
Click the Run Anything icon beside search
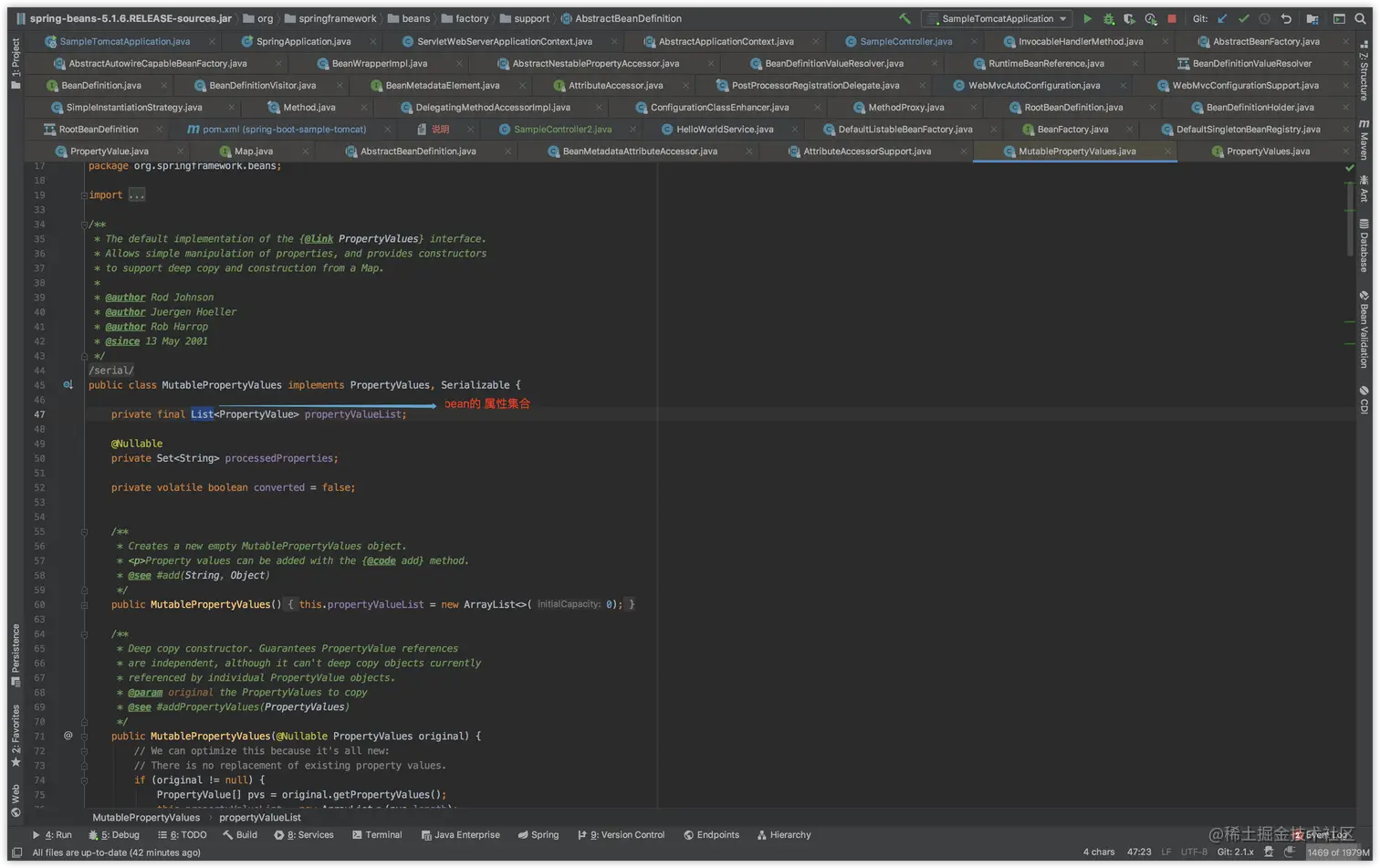tap(1339, 18)
